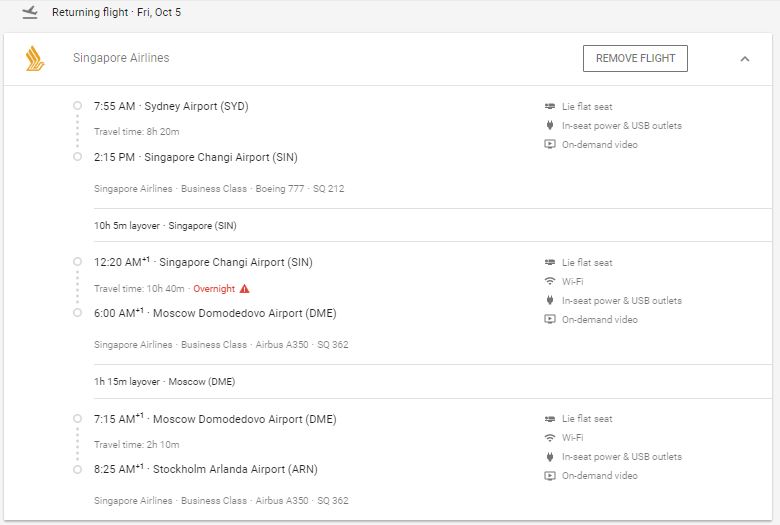Click 12:20 AM Singapore Changi Airport (SIN) departure text
The image size is (780, 525).
click(x=203, y=262)
